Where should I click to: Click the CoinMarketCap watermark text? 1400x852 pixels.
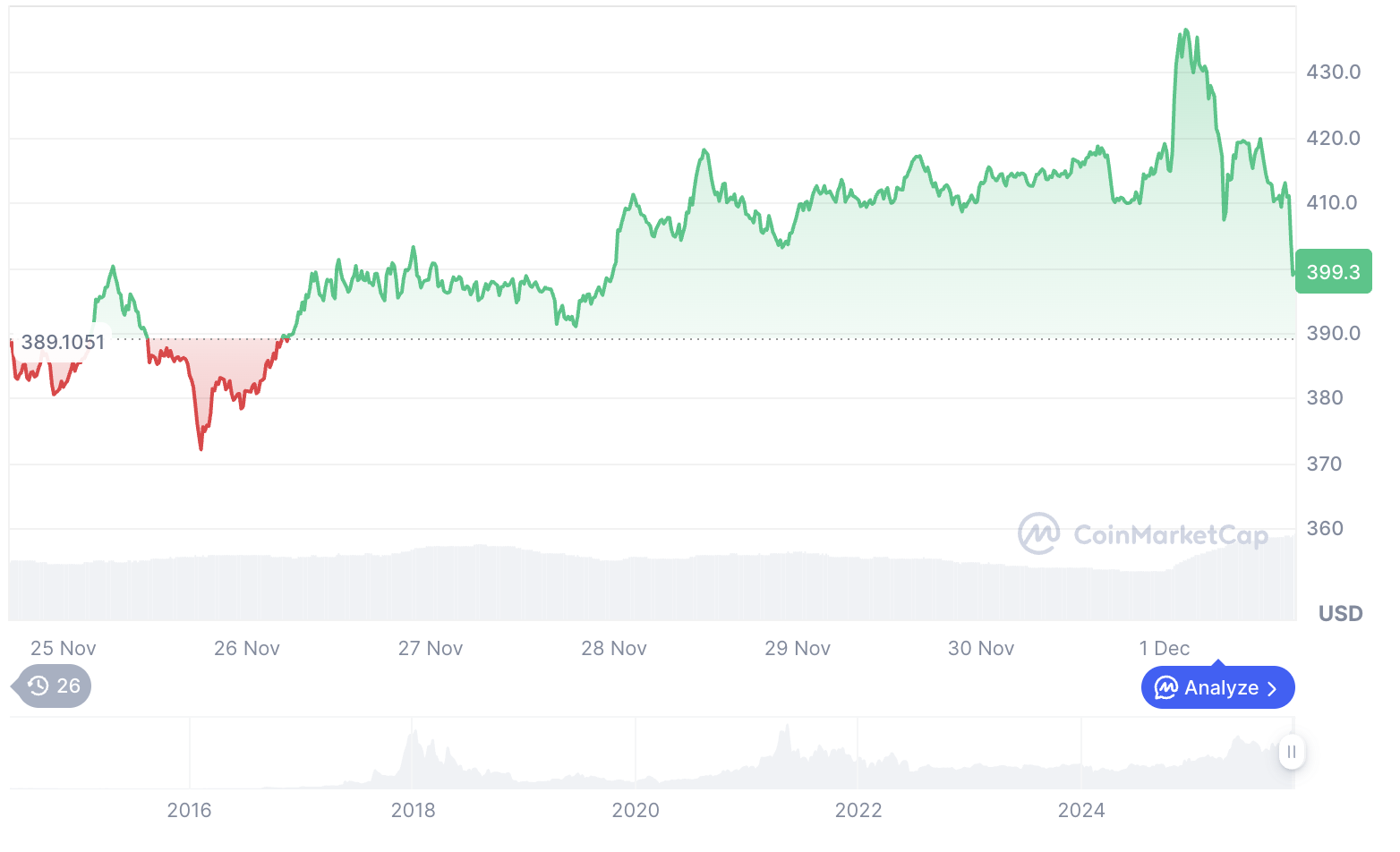[1170, 535]
